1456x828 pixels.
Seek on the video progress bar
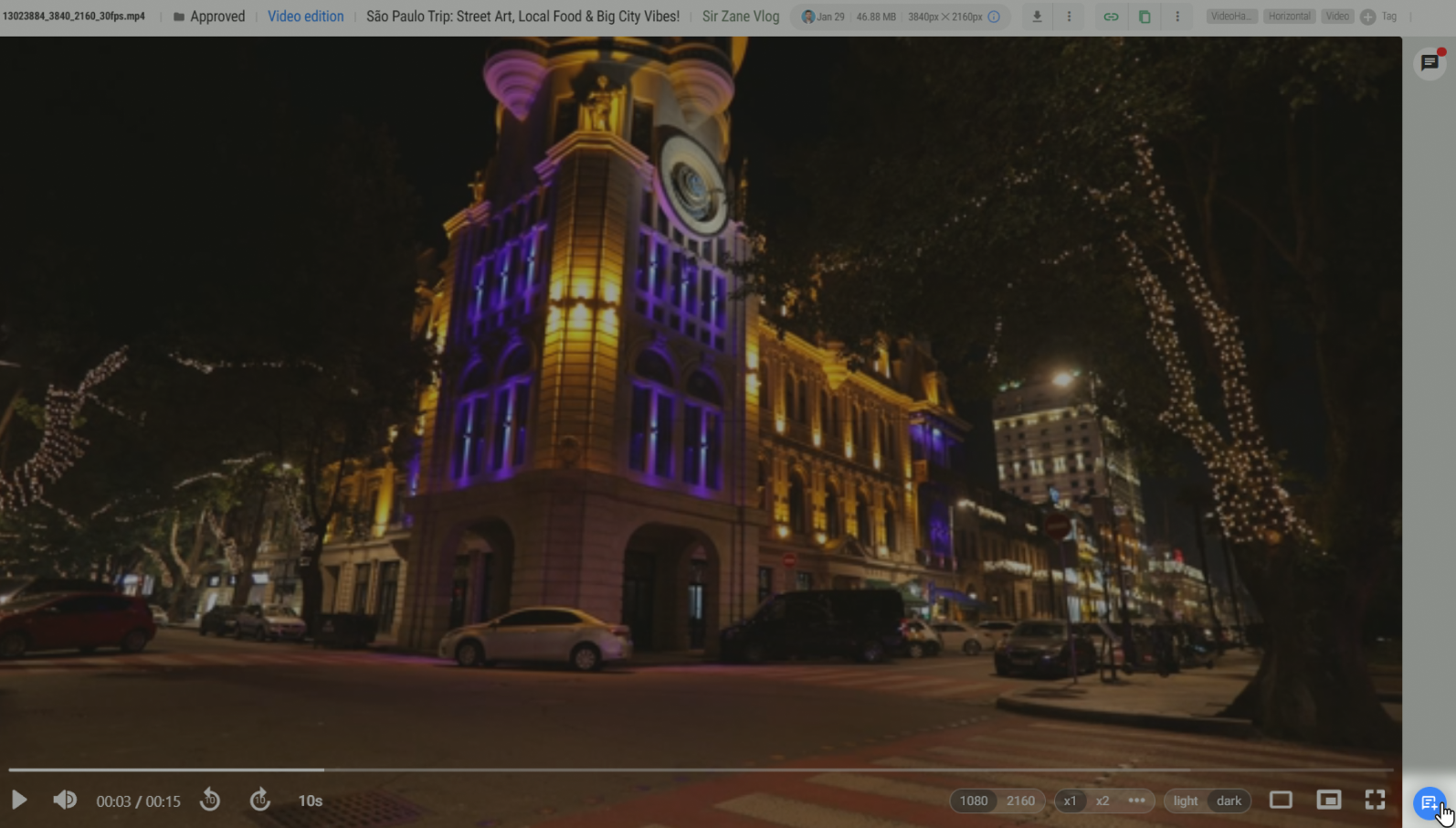694,770
